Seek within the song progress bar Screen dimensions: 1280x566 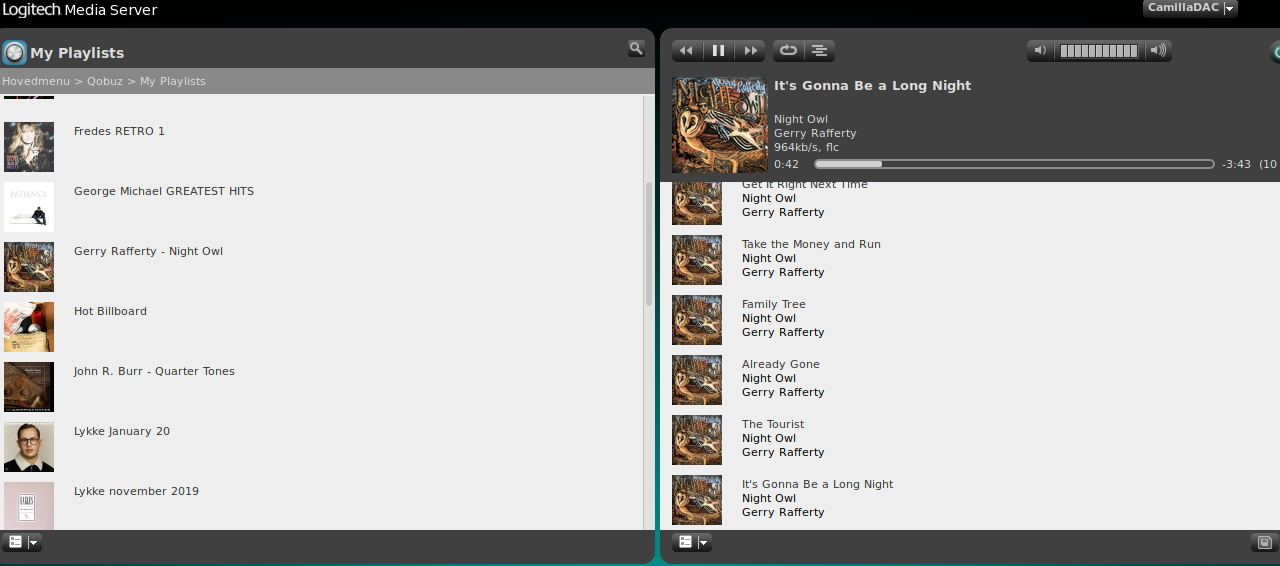click(1014, 164)
